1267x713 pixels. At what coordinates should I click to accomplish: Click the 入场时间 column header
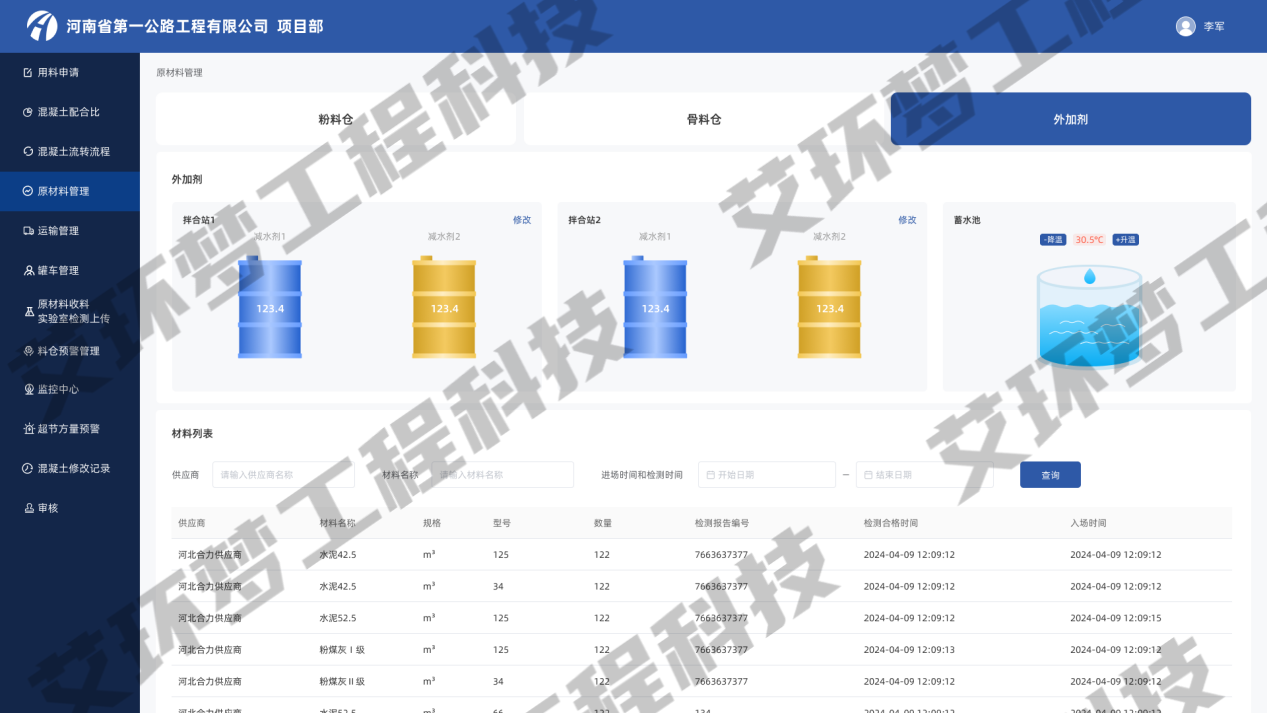(1088, 523)
